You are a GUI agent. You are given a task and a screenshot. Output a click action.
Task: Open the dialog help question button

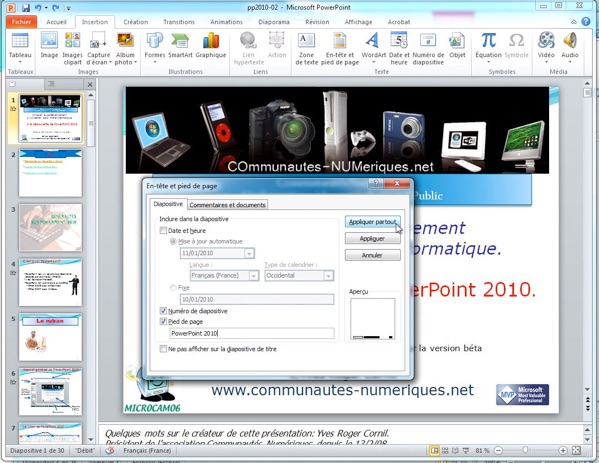coord(376,183)
